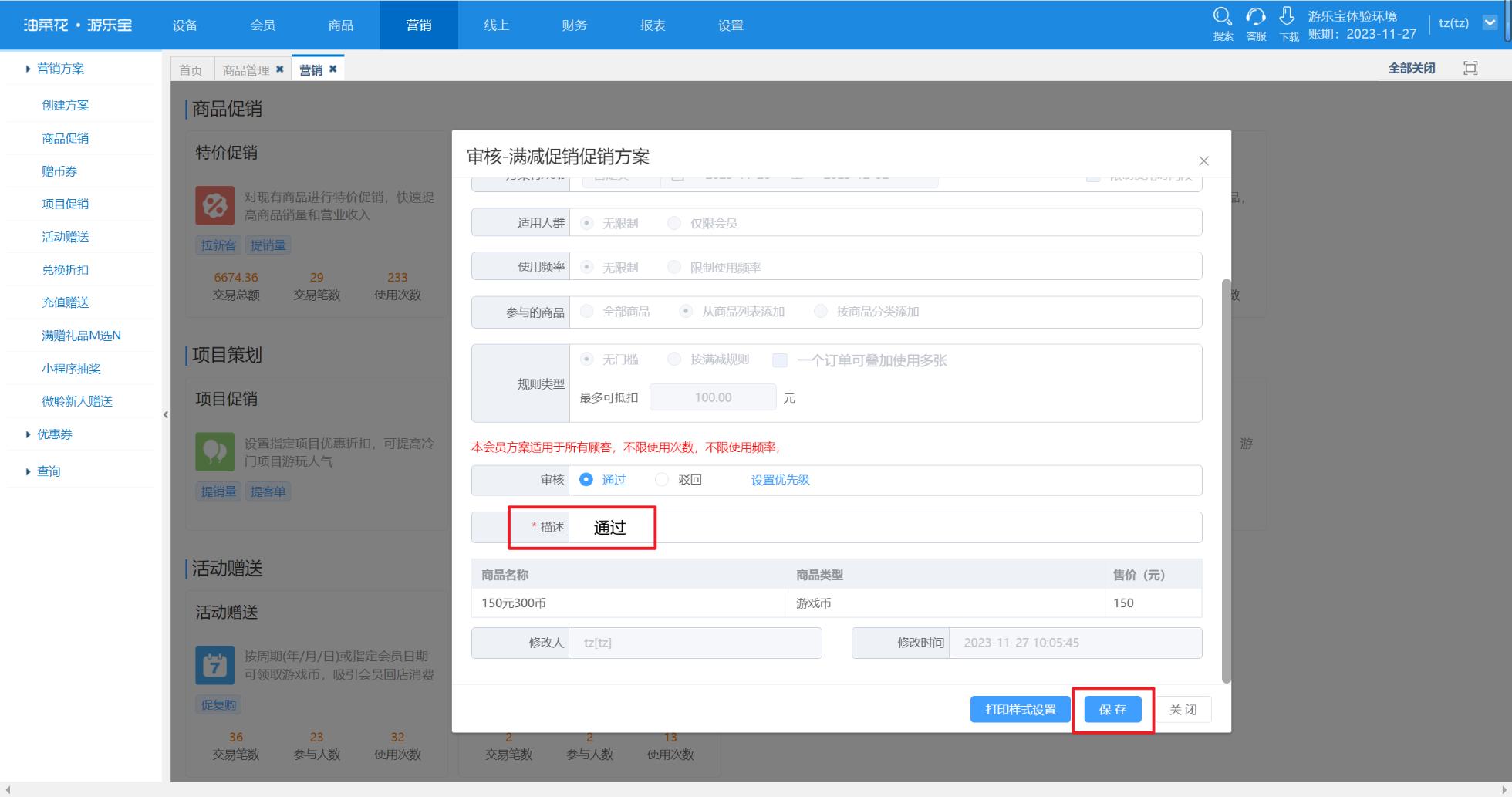Tick 一个订单可叠加使用多张 checkbox

(780, 360)
